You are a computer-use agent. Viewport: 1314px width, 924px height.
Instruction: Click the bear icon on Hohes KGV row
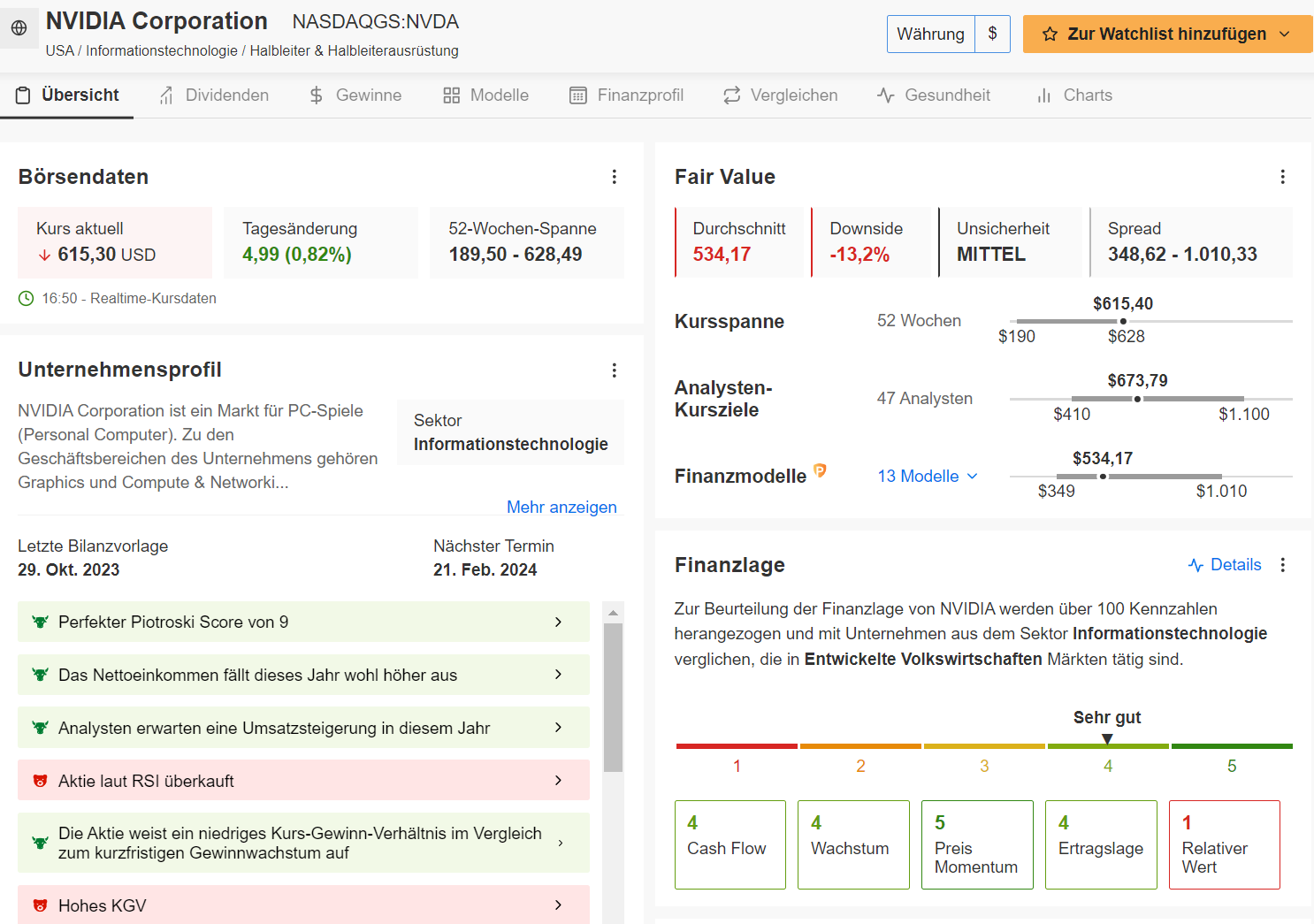40,905
